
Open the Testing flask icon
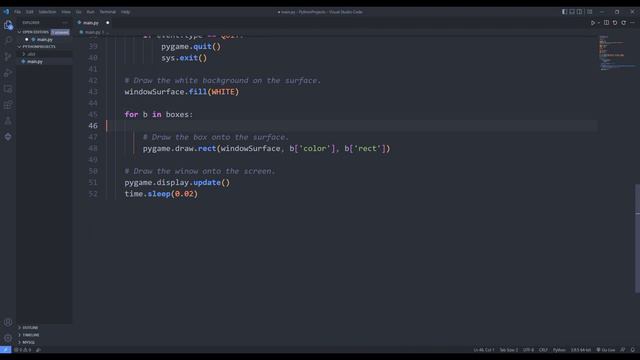pyautogui.click(x=8, y=121)
